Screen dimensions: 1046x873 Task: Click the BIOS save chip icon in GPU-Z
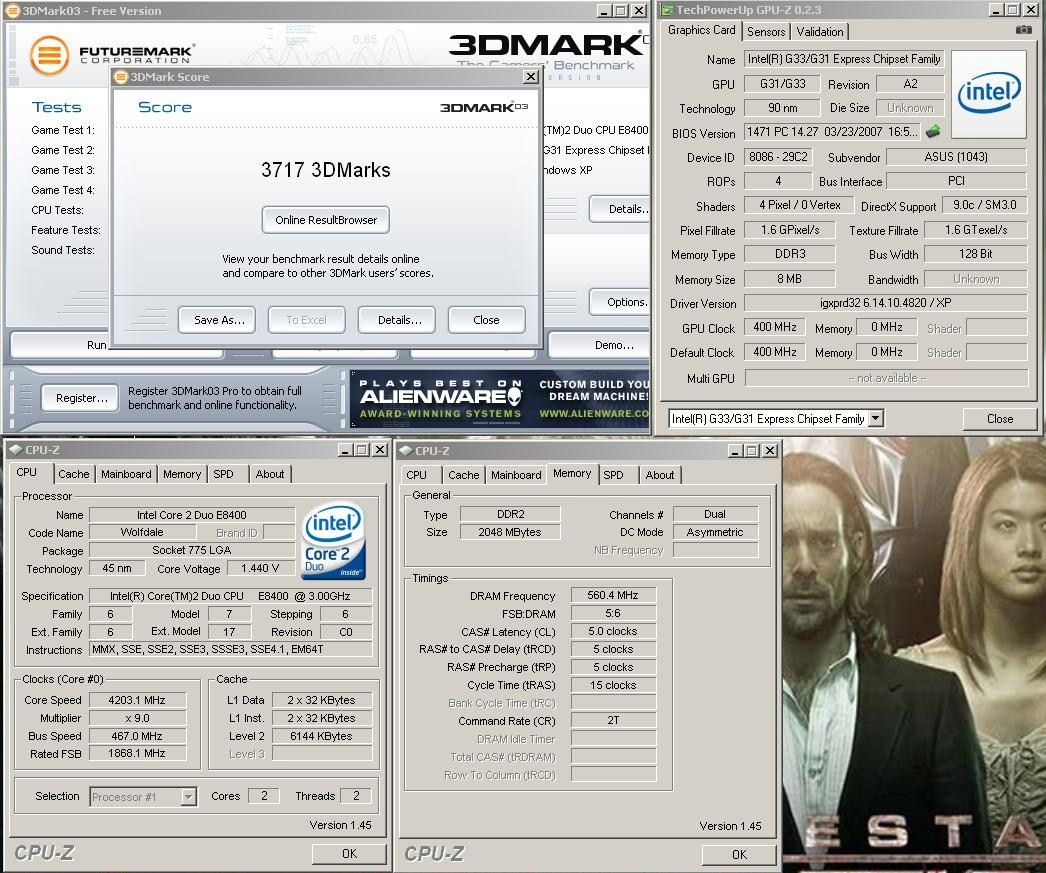click(933, 131)
